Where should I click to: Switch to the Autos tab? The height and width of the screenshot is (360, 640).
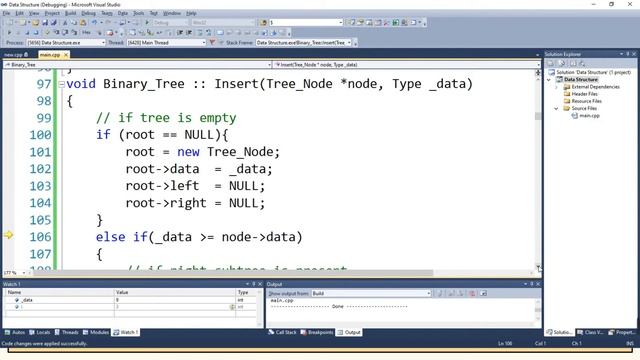tap(15, 332)
